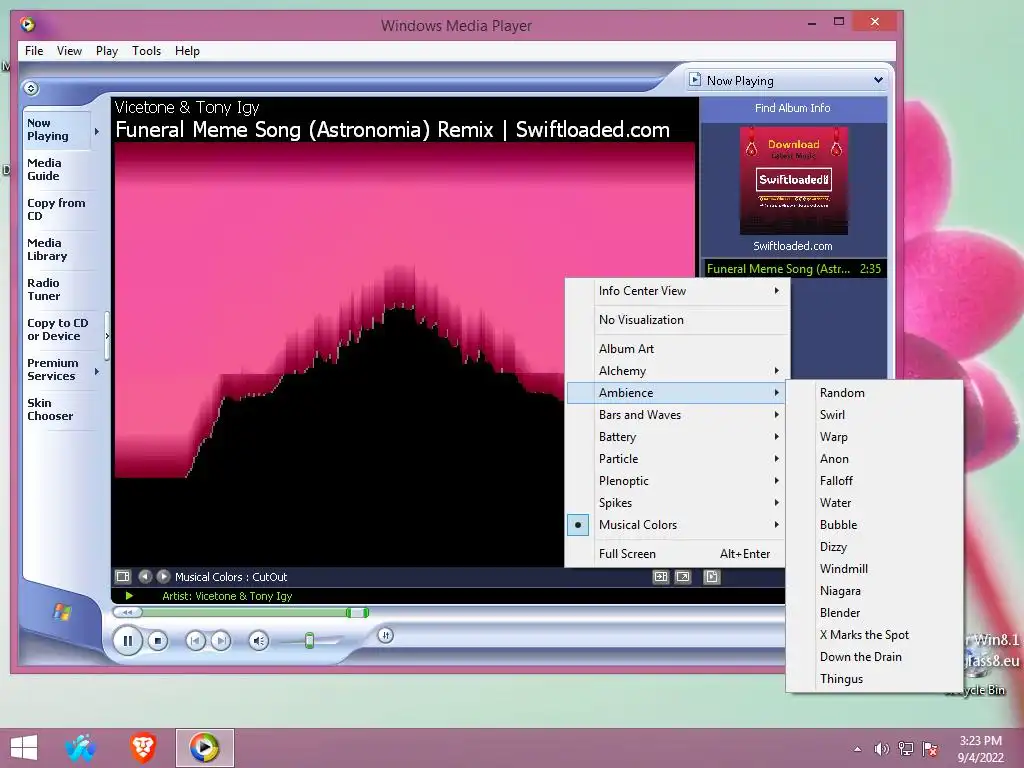
Task: Open the Play menu
Action: (x=106, y=51)
